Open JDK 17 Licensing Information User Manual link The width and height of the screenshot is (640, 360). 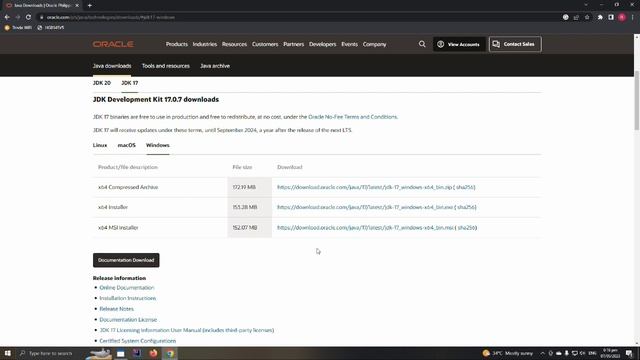(187, 330)
